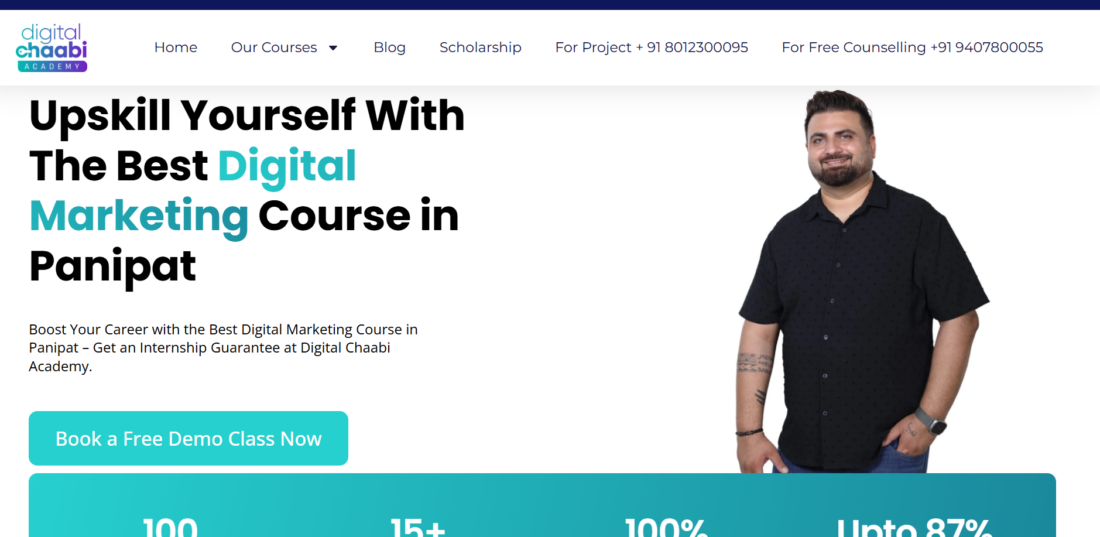Click the teal Digital Marketing heading text
The image size is (1100, 537).
point(193,191)
